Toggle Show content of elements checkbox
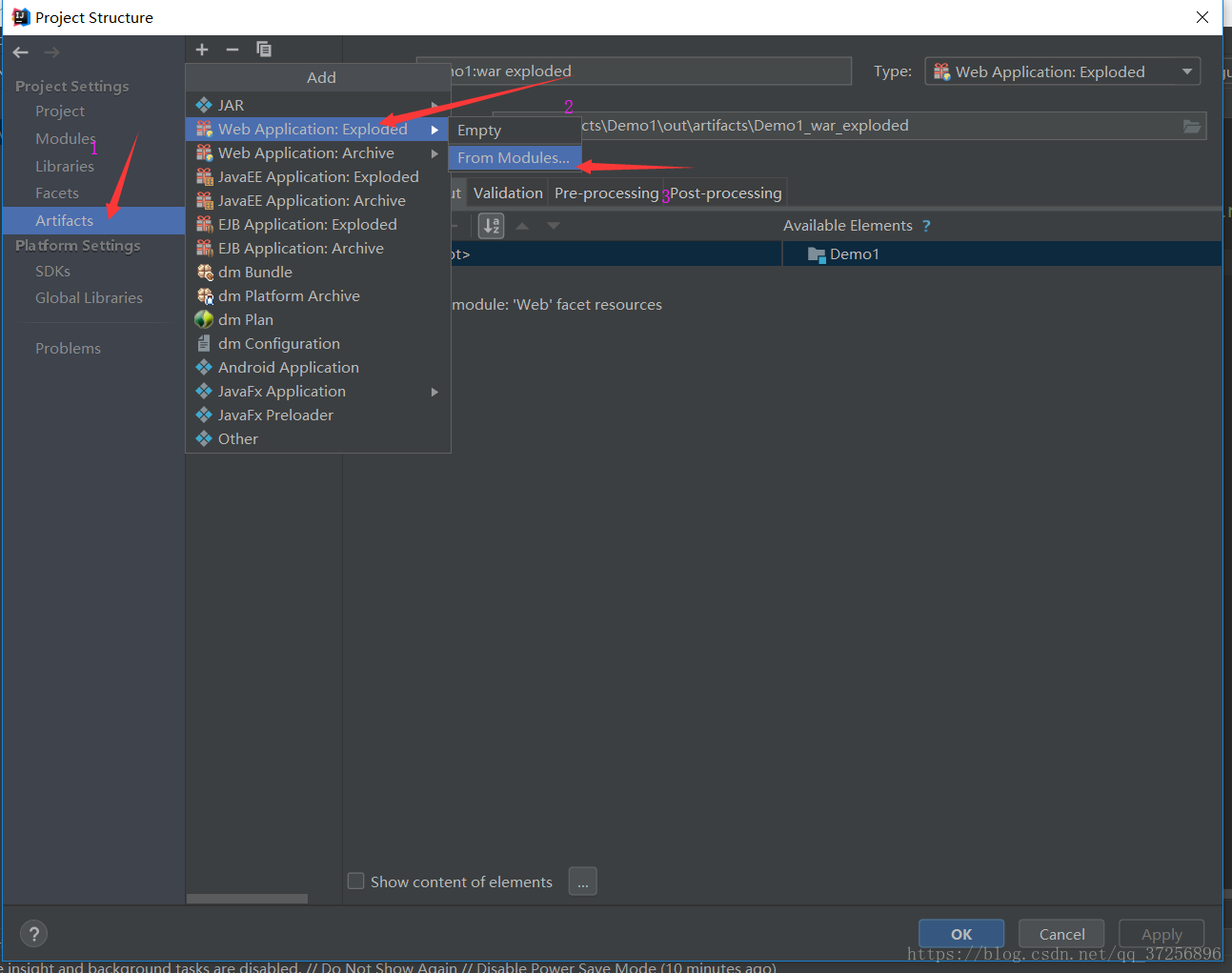 (x=356, y=881)
